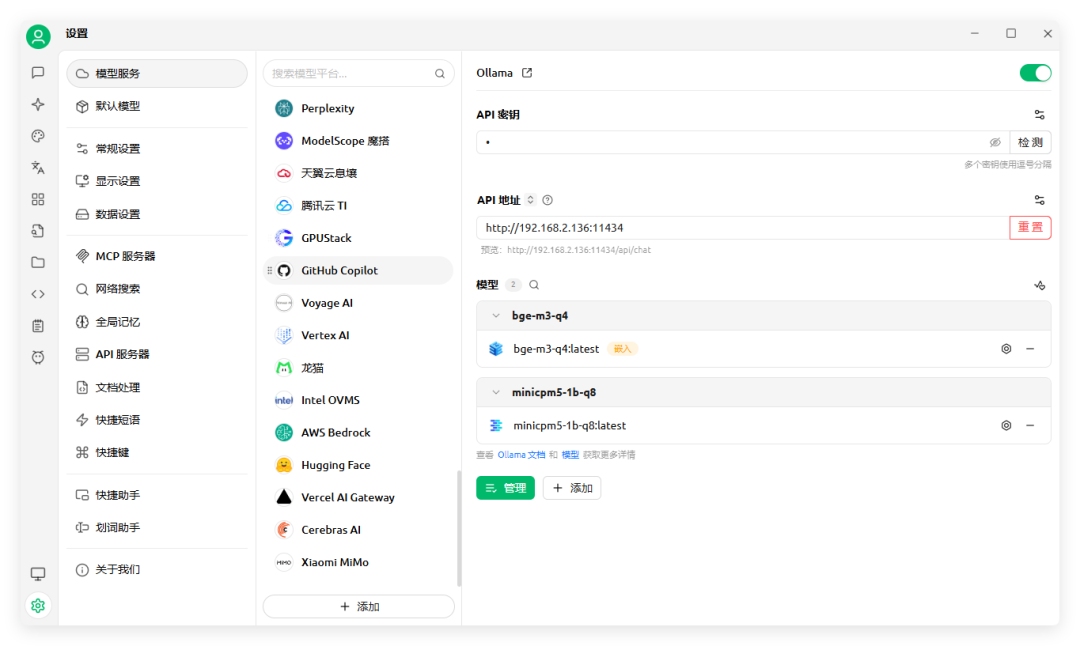The width and height of the screenshot is (1080, 646).
Task: Open 网络搜索 settings menu
Action: [157, 289]
